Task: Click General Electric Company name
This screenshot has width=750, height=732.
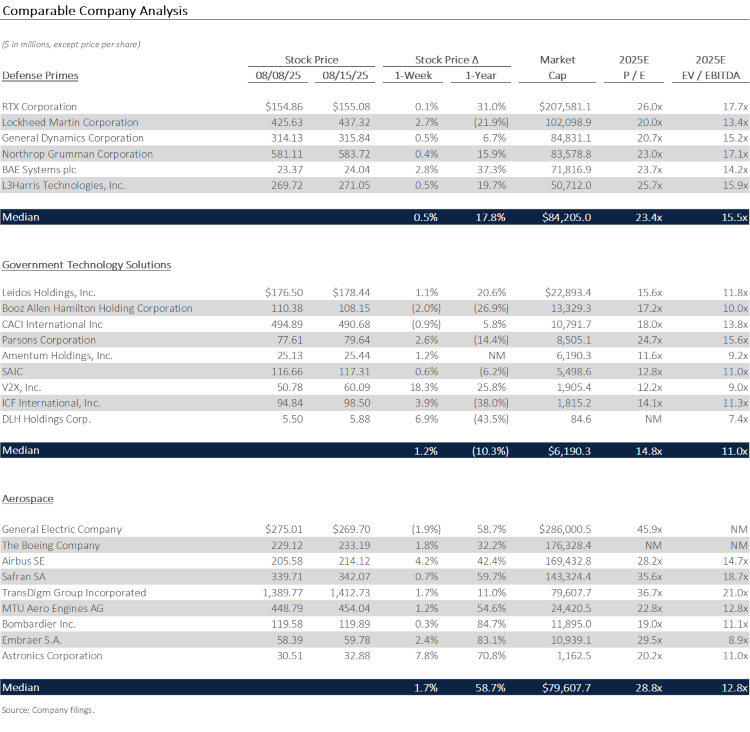Action: [x=62, y=529]
